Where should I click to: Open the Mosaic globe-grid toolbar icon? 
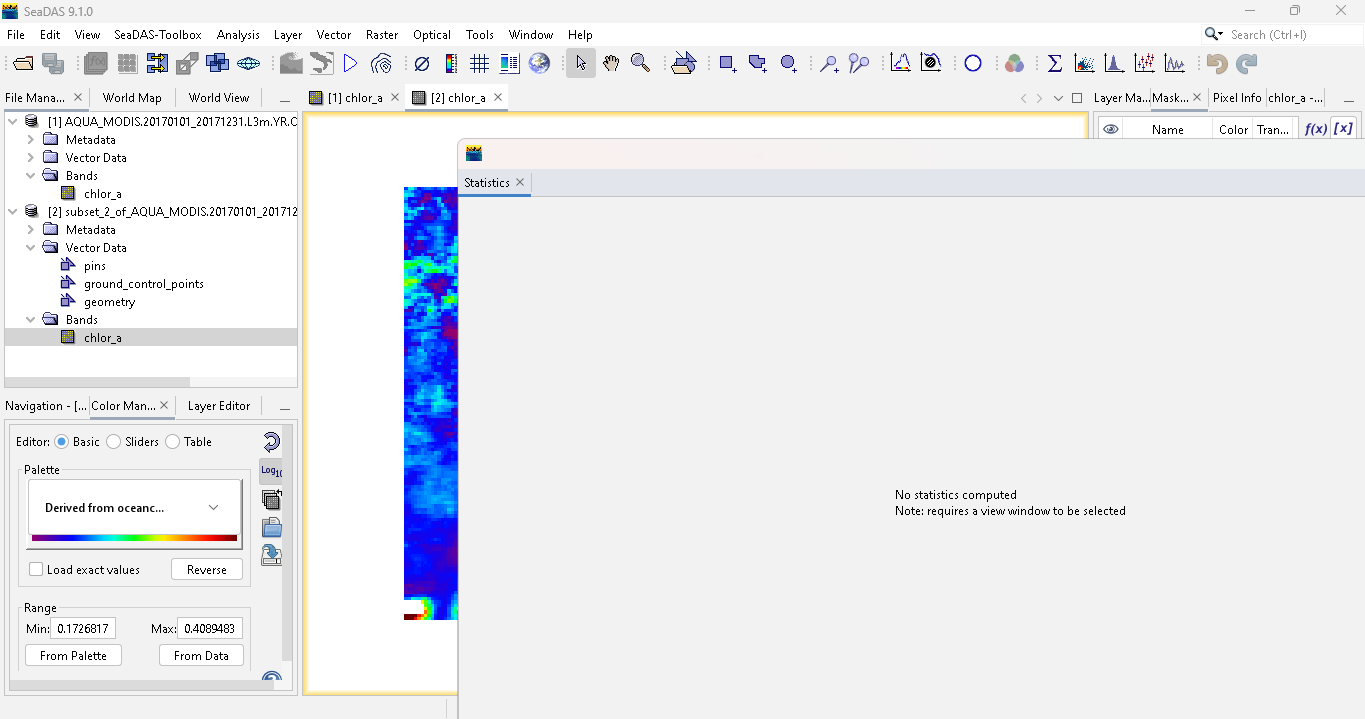click(x=248, y=64)
